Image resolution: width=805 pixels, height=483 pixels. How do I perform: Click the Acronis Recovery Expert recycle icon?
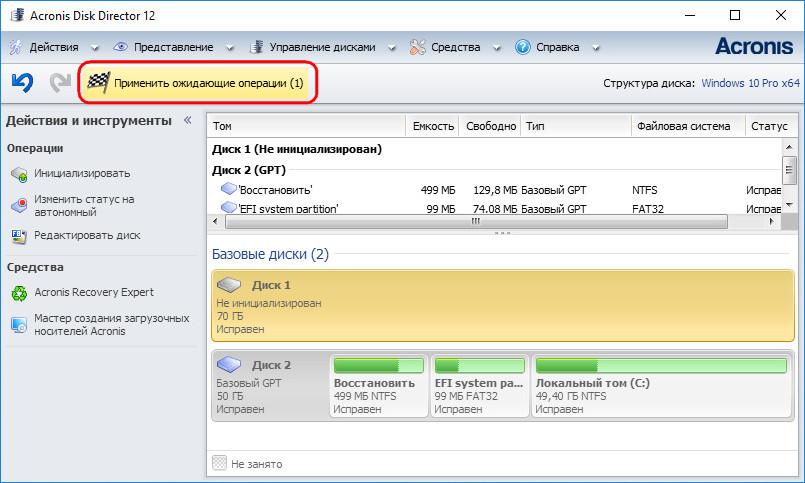[19, 293]
